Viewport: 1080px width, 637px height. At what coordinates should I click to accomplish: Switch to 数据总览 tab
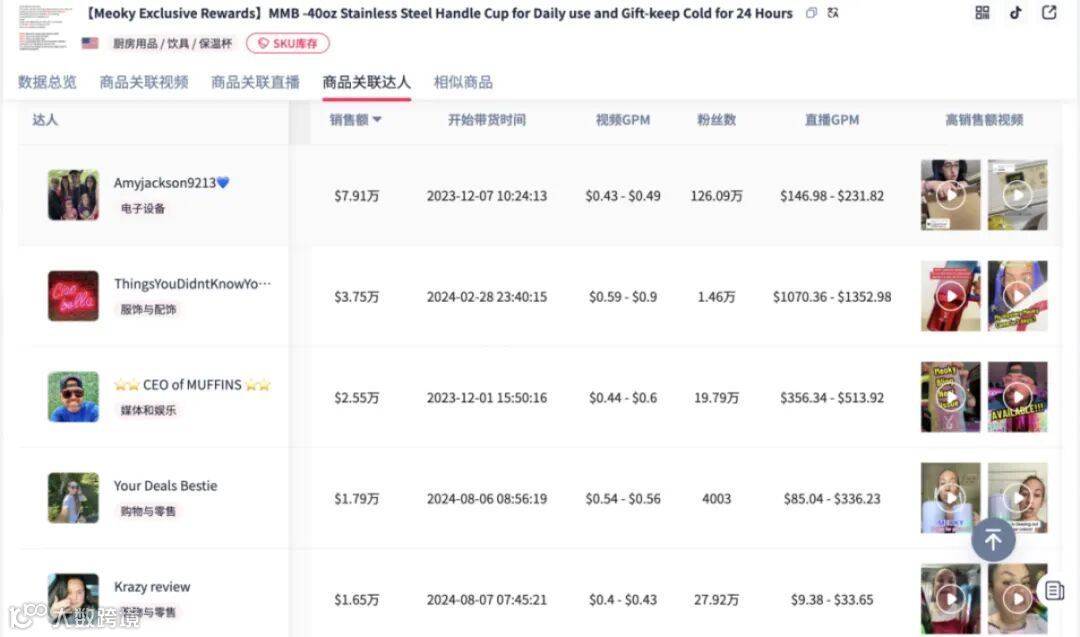(47, 82)
